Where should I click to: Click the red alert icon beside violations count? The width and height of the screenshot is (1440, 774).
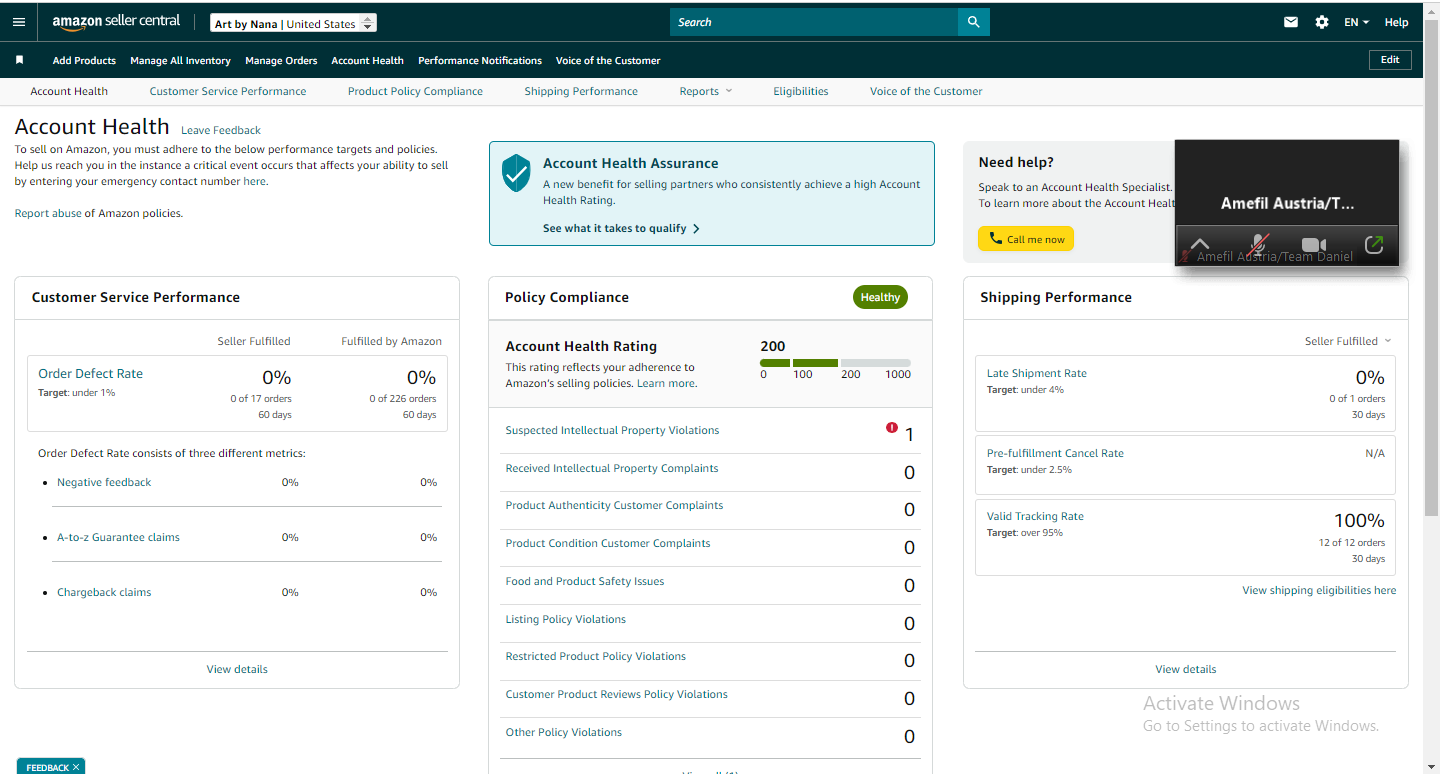(x=892, y=428)
